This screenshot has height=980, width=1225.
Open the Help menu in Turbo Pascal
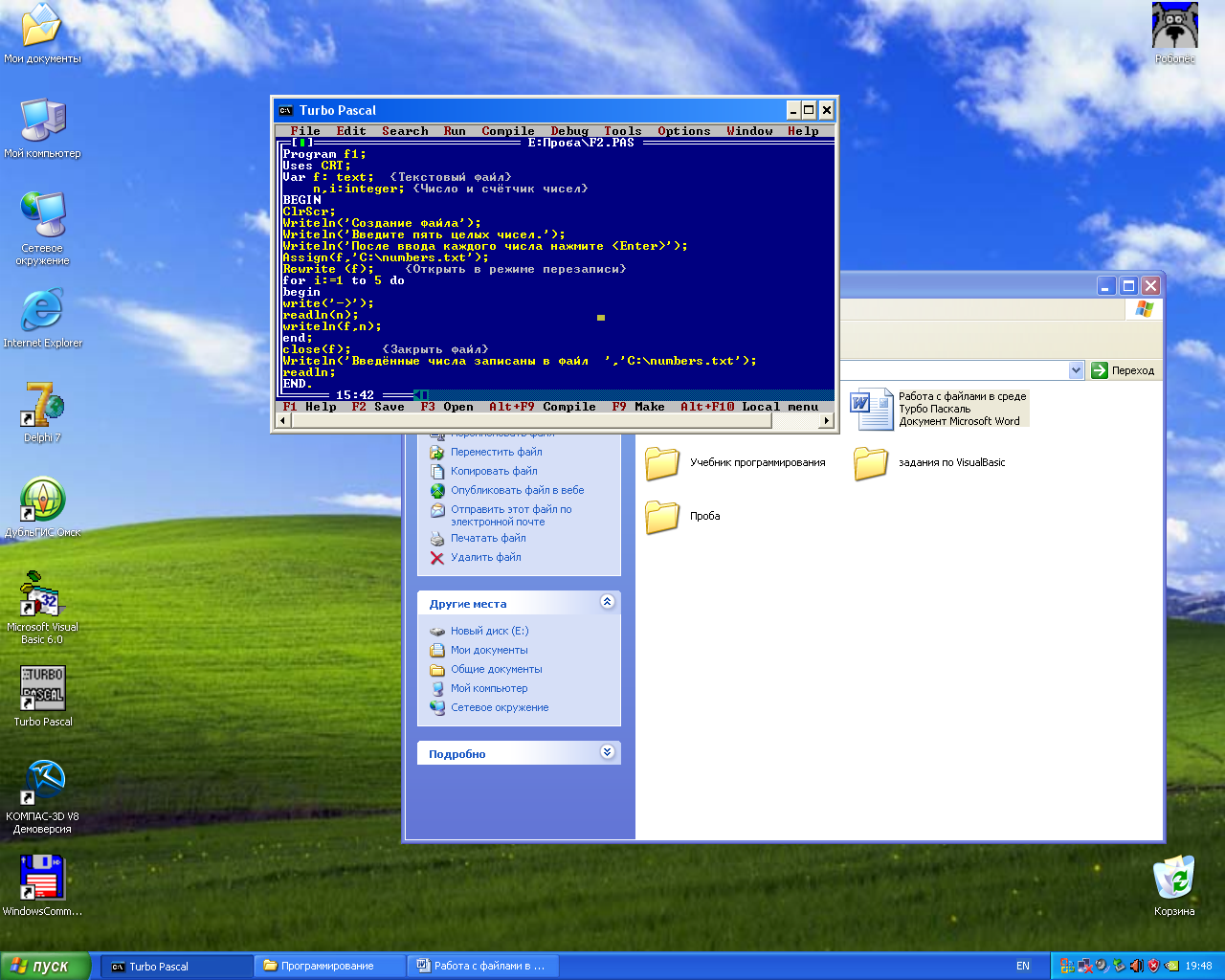pos(803,131)
